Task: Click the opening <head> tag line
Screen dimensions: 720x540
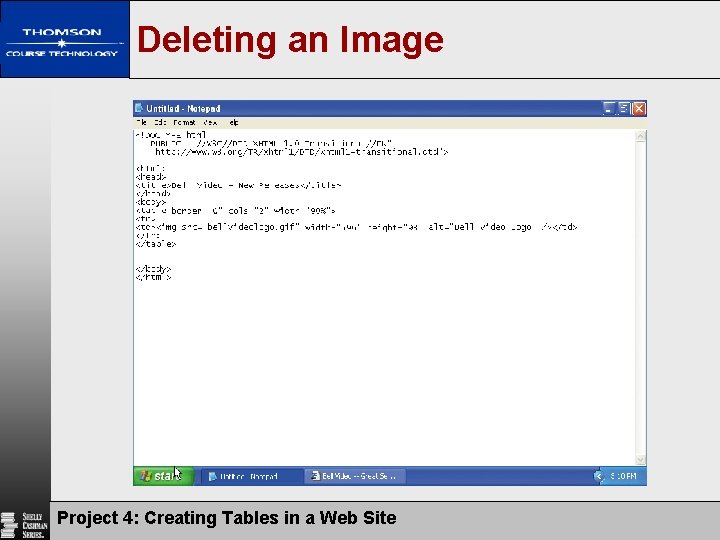Action: (151, 177)
